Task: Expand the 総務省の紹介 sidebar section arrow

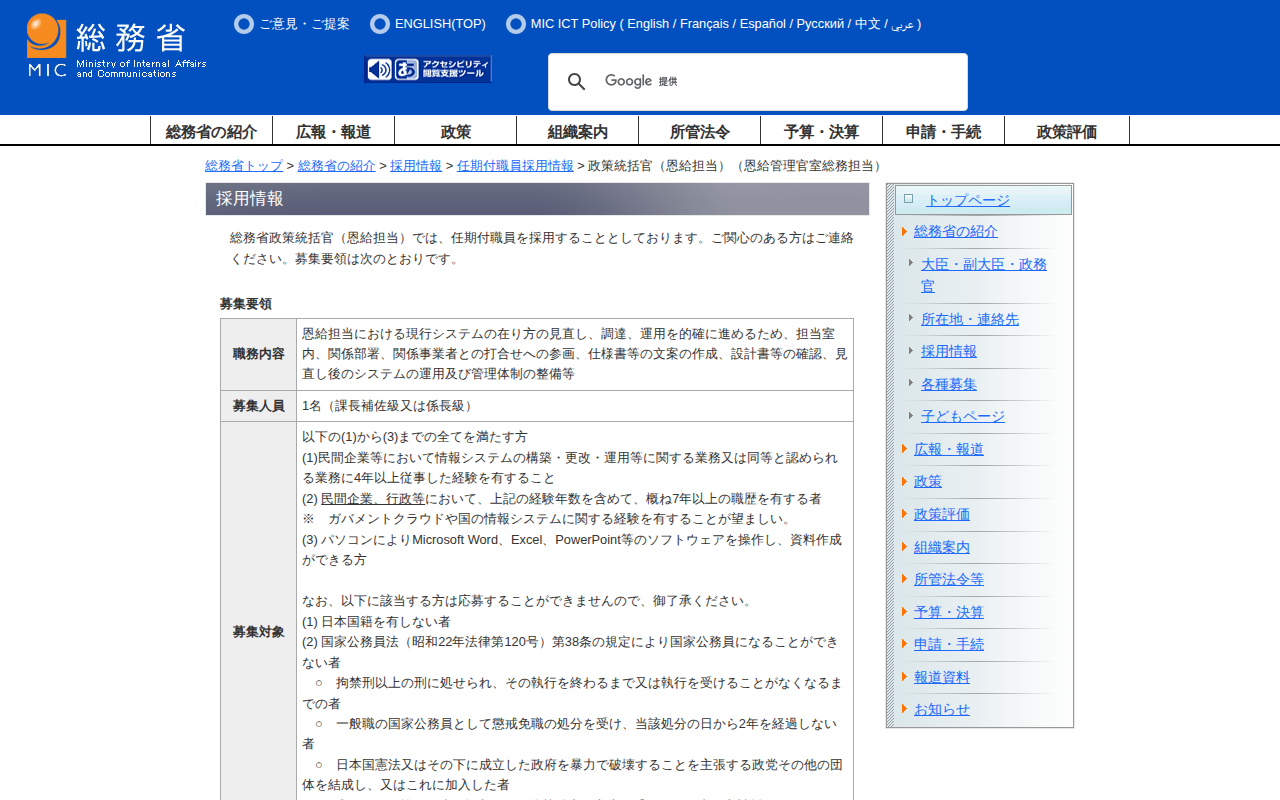Action: [904, 231]
